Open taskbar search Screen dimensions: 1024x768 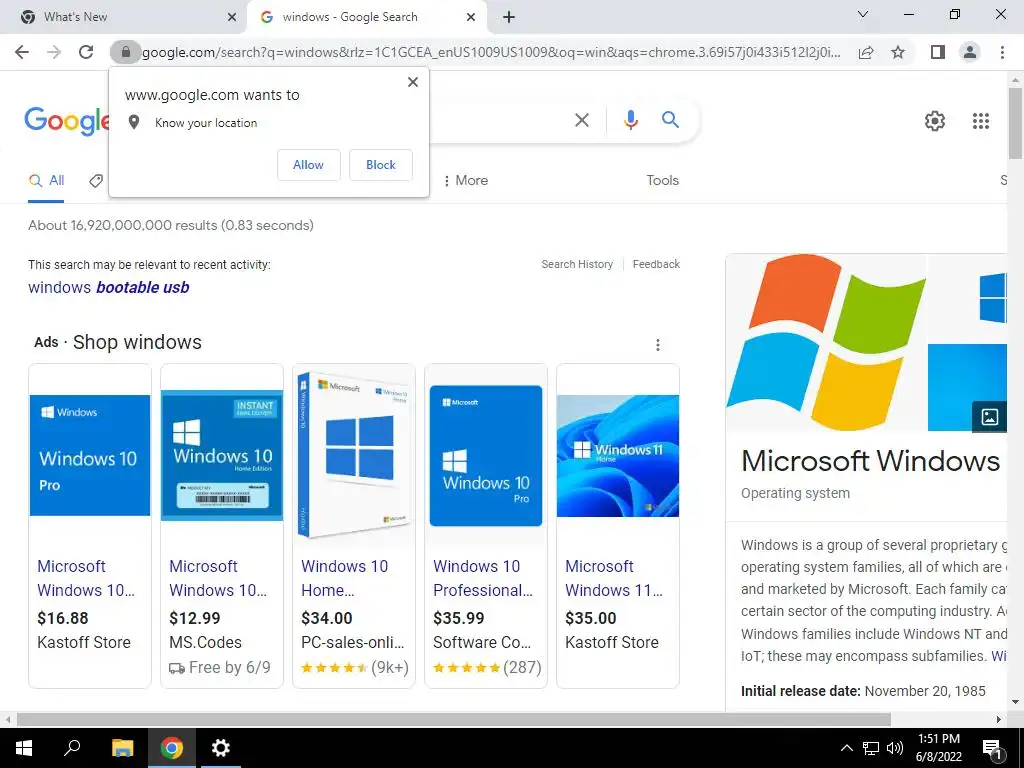[x=72, y=748]
